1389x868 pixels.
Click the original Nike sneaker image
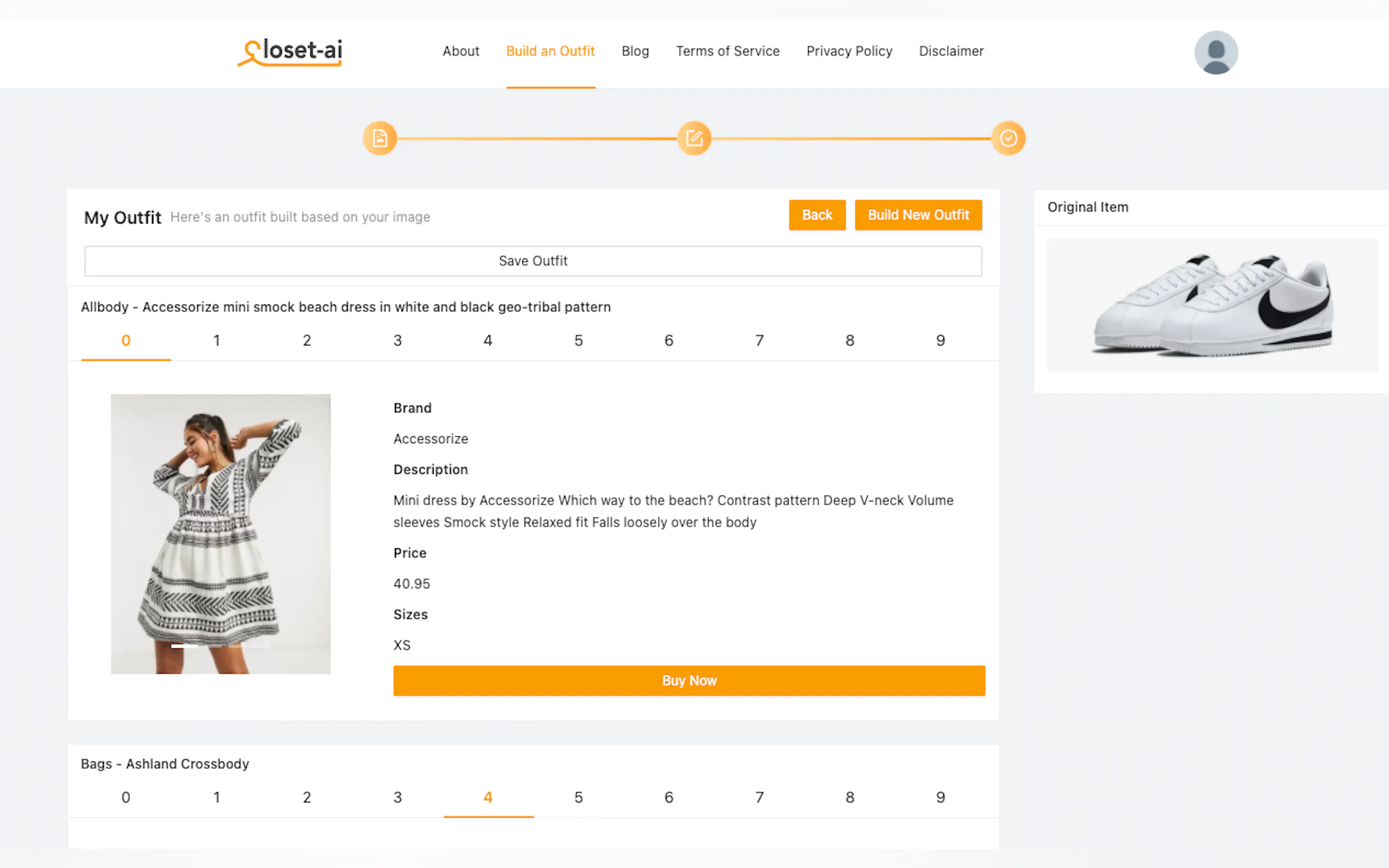click(x=1212, y=306)
